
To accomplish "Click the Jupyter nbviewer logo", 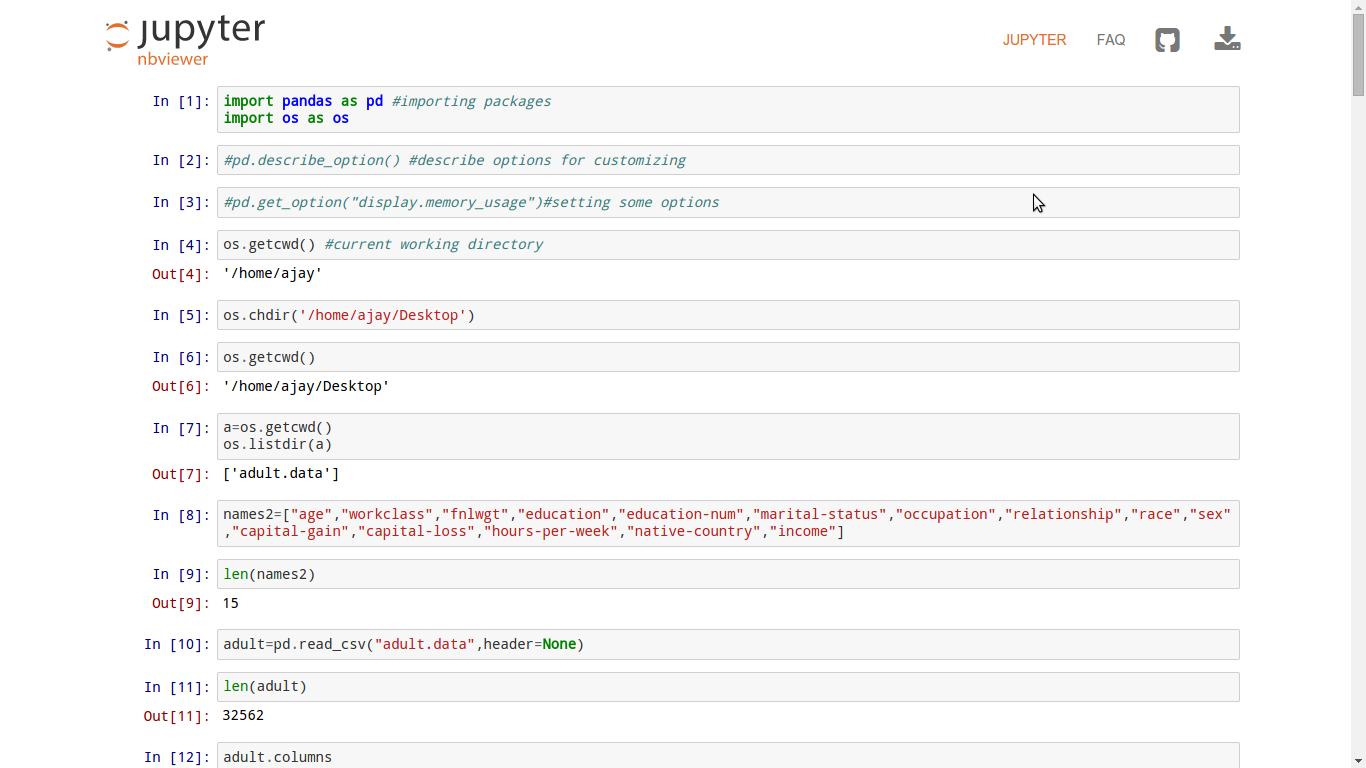I will (186, 41).
